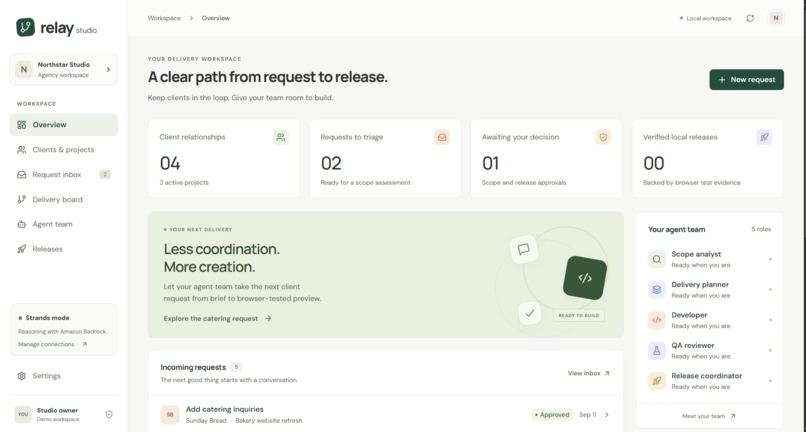Click the YOU avatar badge
The width and height of the screenshot is (806, 432).
[23, 414]
